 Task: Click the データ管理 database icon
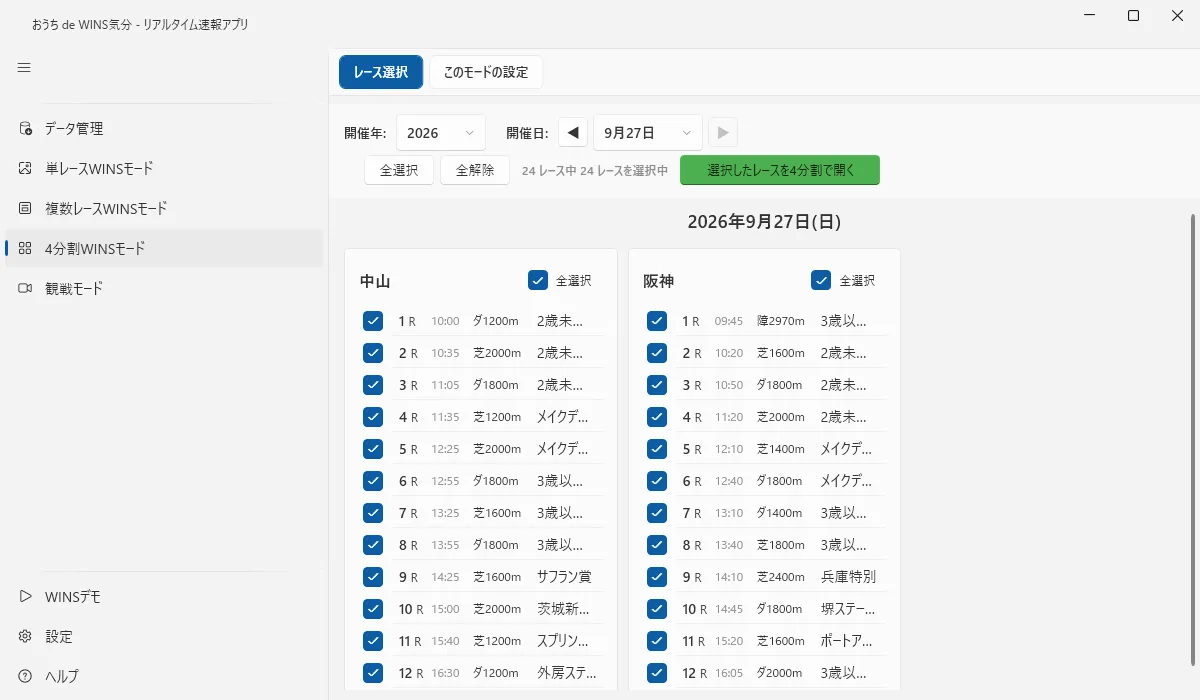26,129
